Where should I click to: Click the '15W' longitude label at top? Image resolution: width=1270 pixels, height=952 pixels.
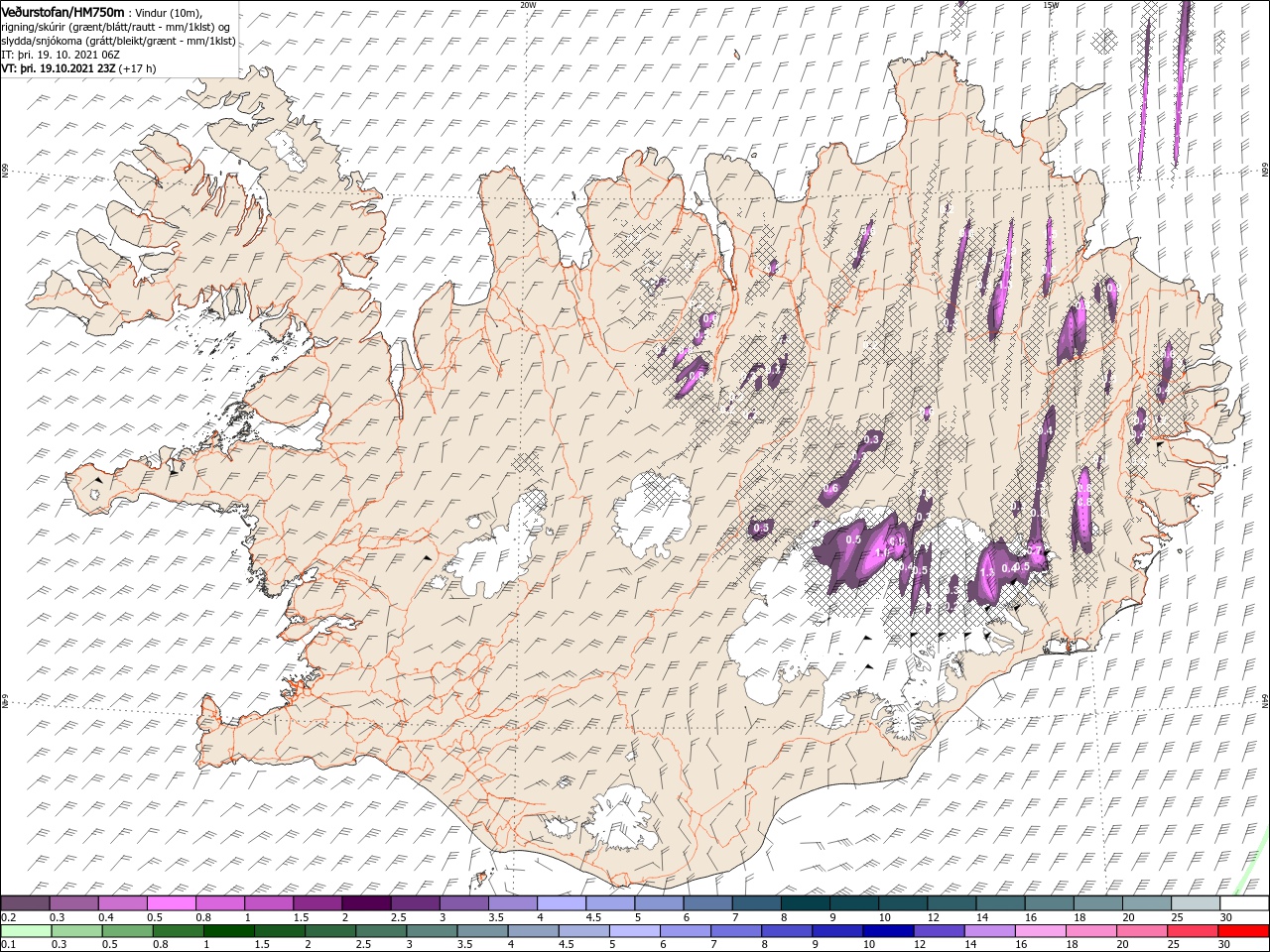1051,5
